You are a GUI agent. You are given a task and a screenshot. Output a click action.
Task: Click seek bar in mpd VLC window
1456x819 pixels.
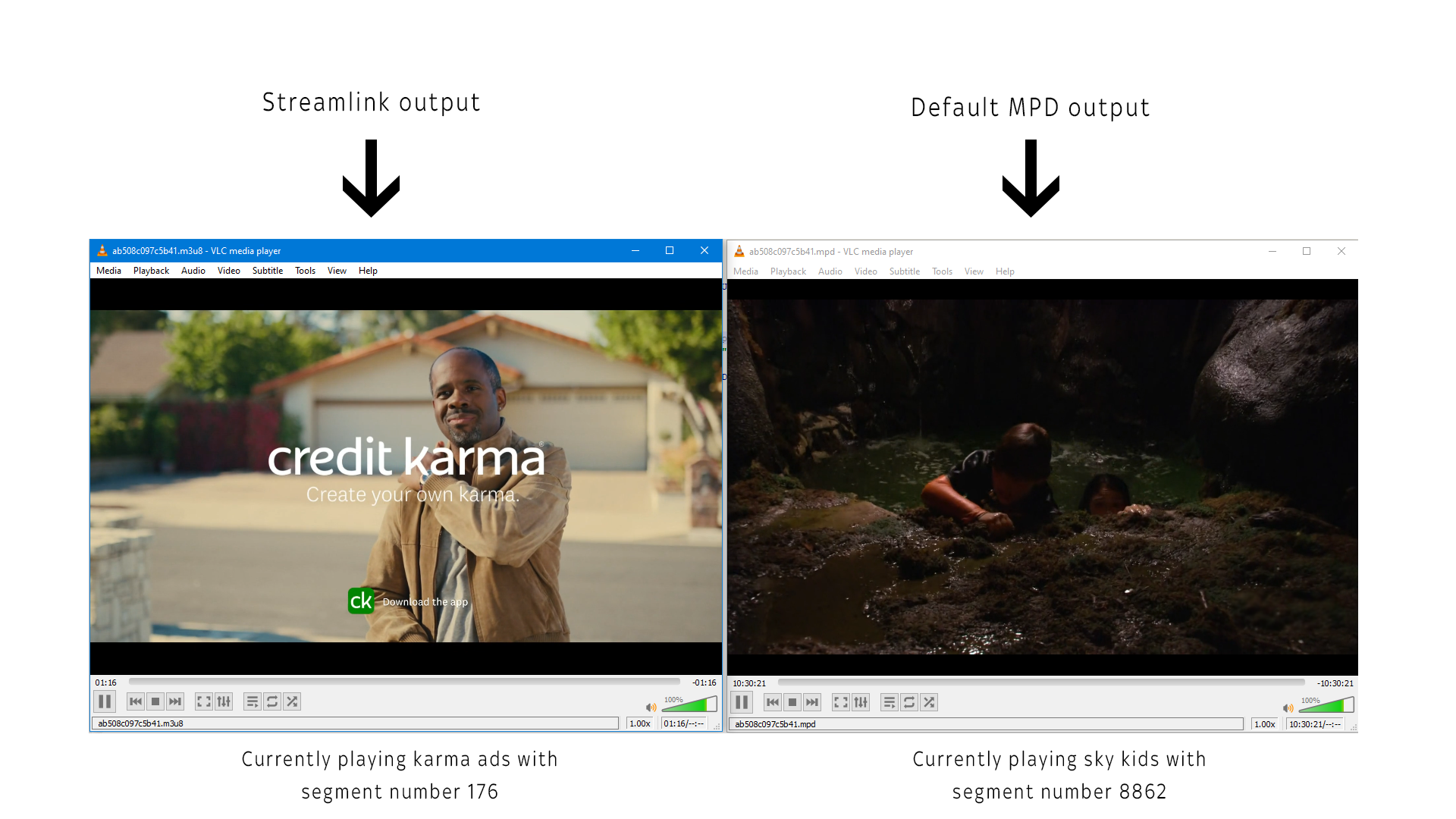pos(1041,682)
